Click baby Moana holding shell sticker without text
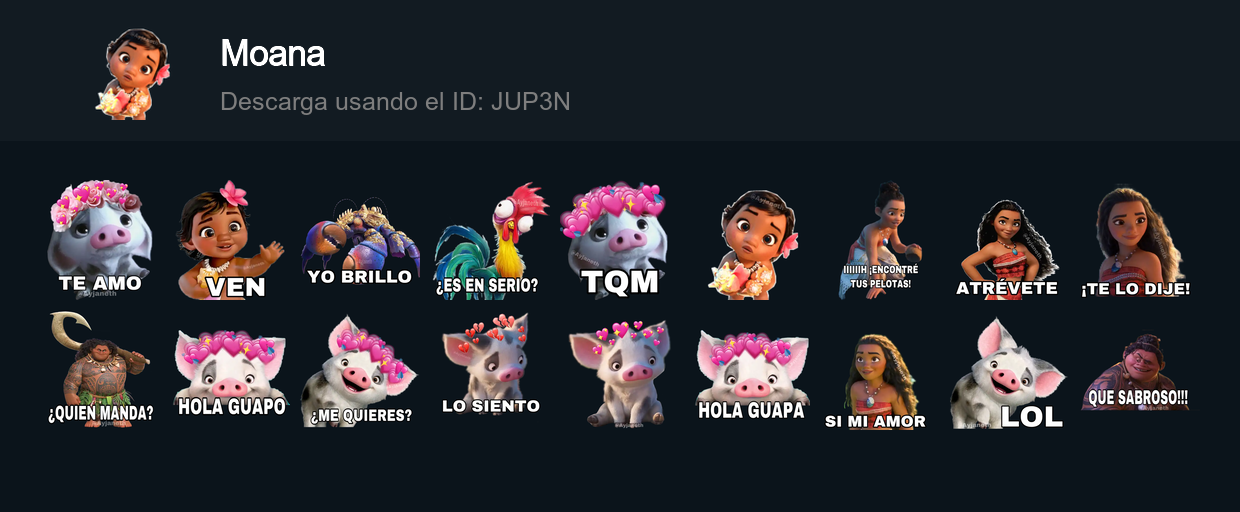Viewport: 1240px width, 512px height. [756, 243]
